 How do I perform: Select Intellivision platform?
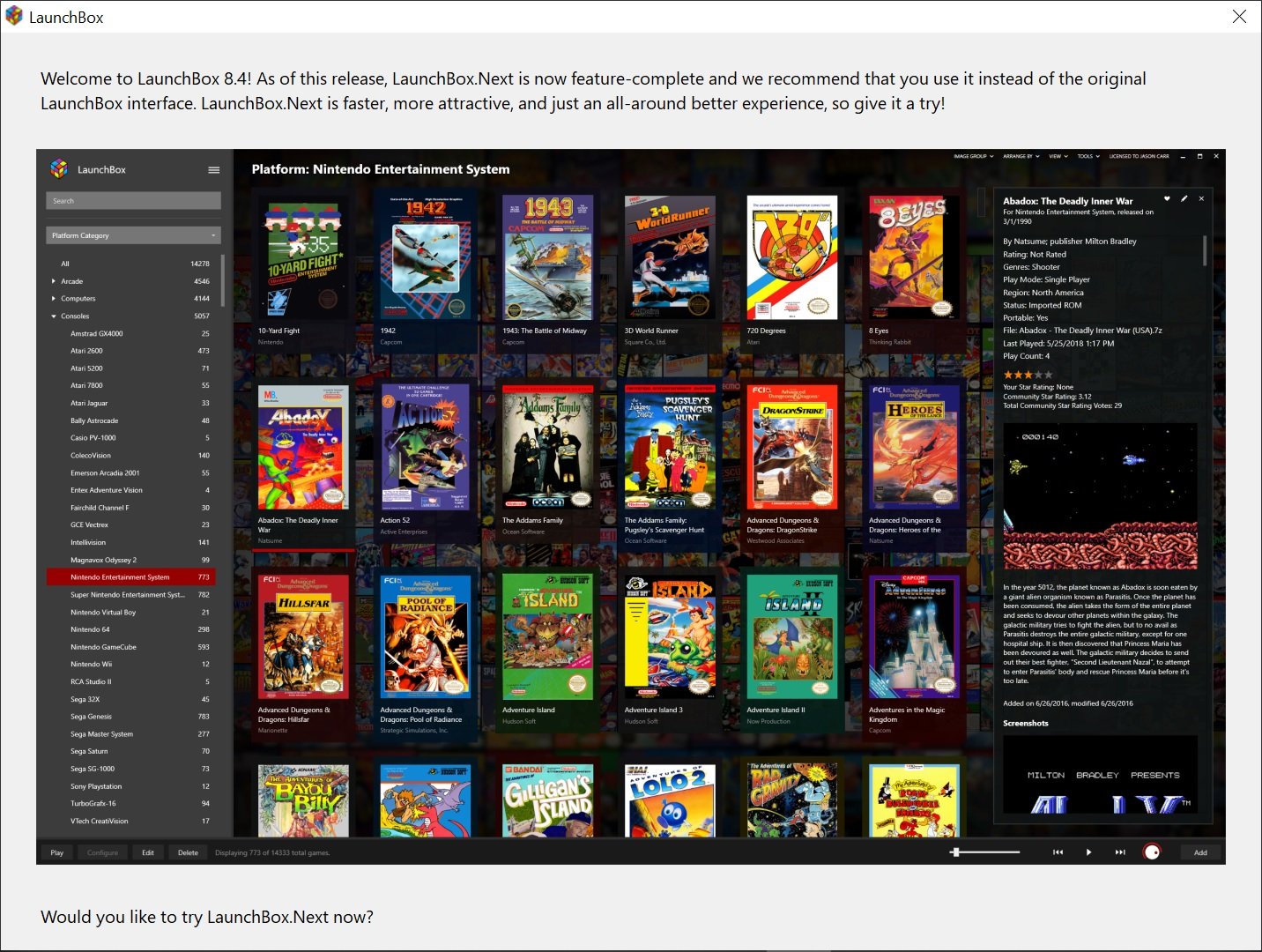pyautogui.click(x=131, y=542)
